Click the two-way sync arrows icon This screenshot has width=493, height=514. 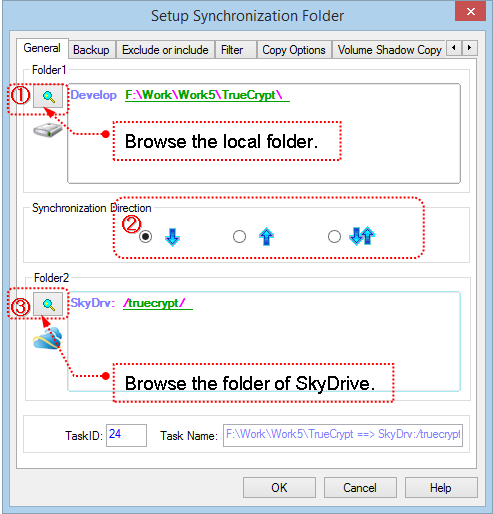(362, 236)
